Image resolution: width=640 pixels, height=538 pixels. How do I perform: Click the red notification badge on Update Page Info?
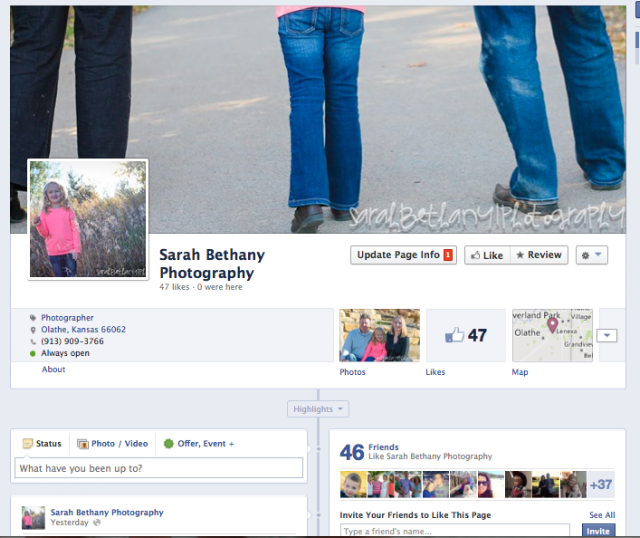point(448,255)
